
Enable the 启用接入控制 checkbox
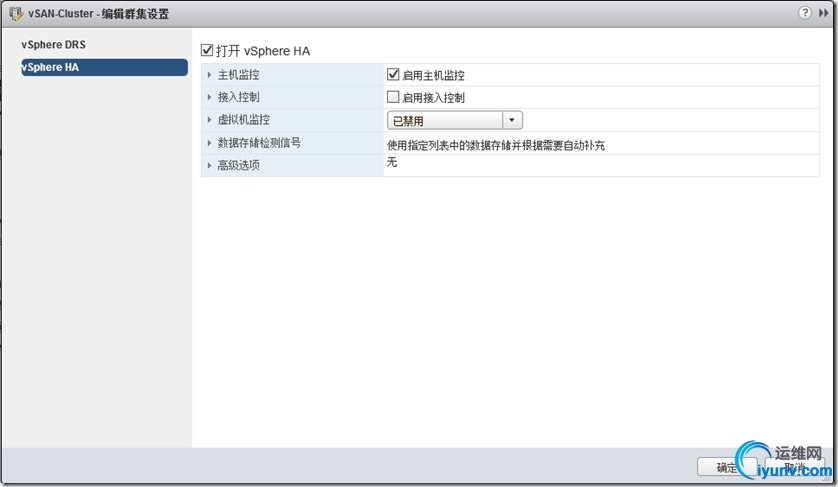(x=393, y=97)
